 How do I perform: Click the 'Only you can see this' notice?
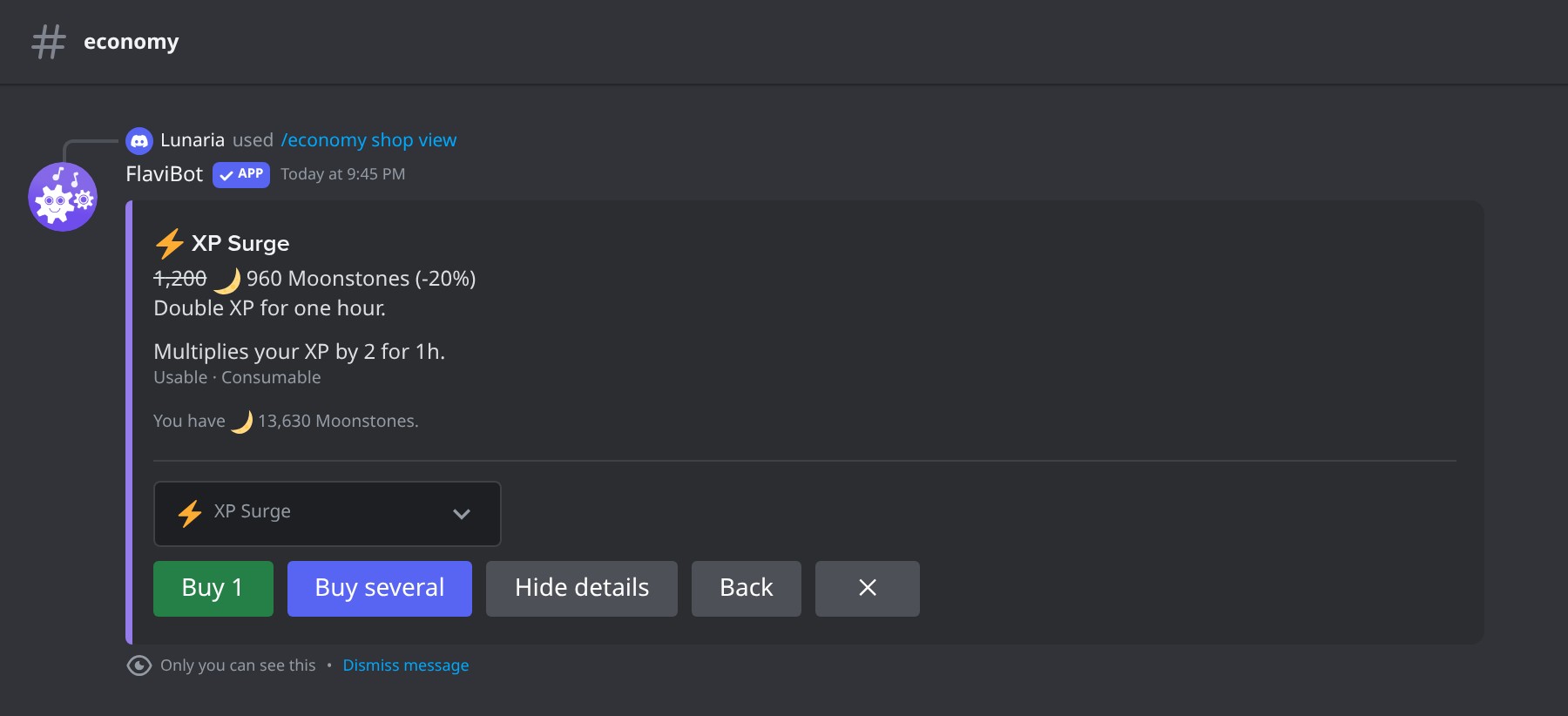[x=238, y=665]
